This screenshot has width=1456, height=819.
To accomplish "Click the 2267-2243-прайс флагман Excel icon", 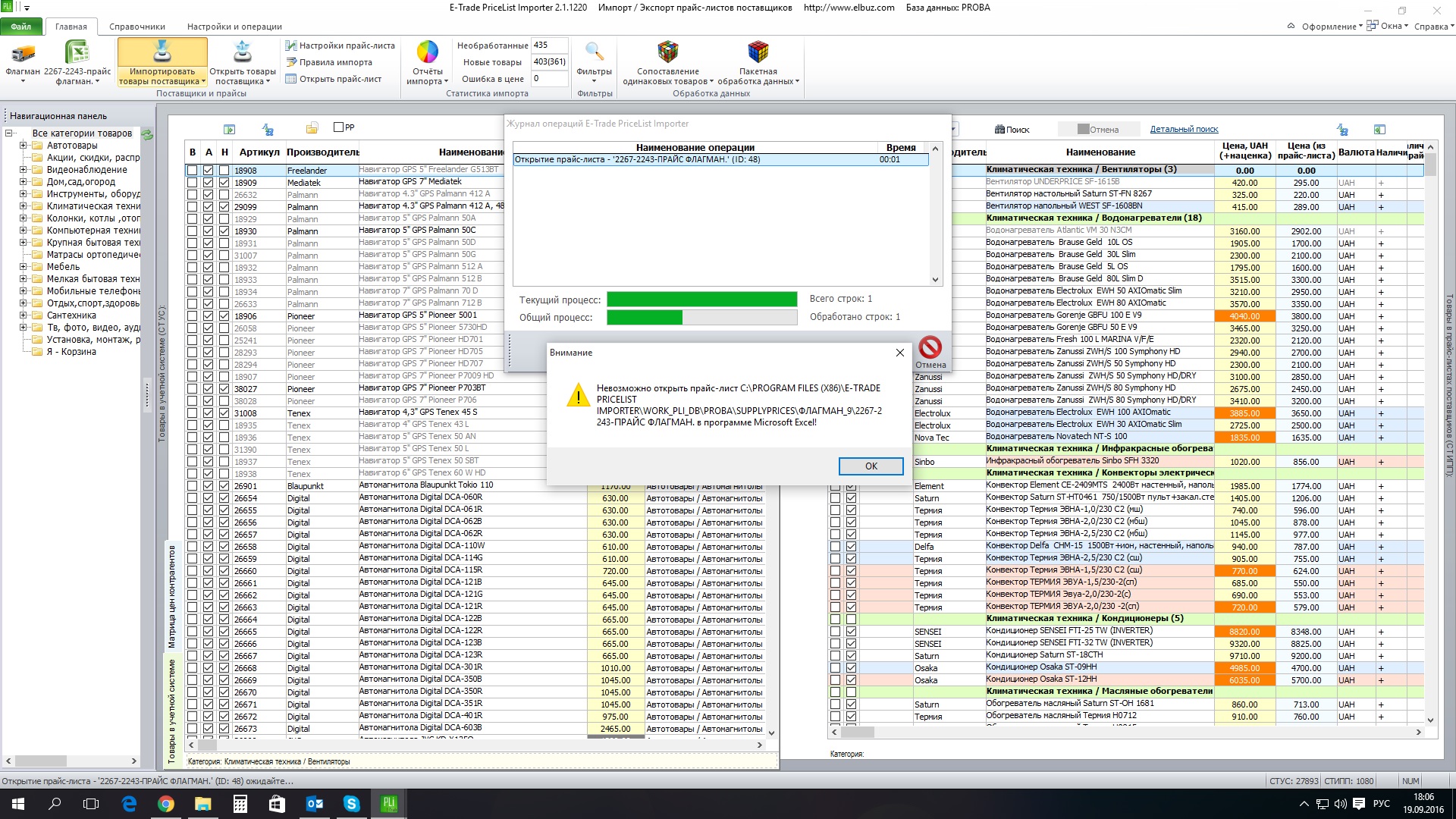I will coord(77,53).
